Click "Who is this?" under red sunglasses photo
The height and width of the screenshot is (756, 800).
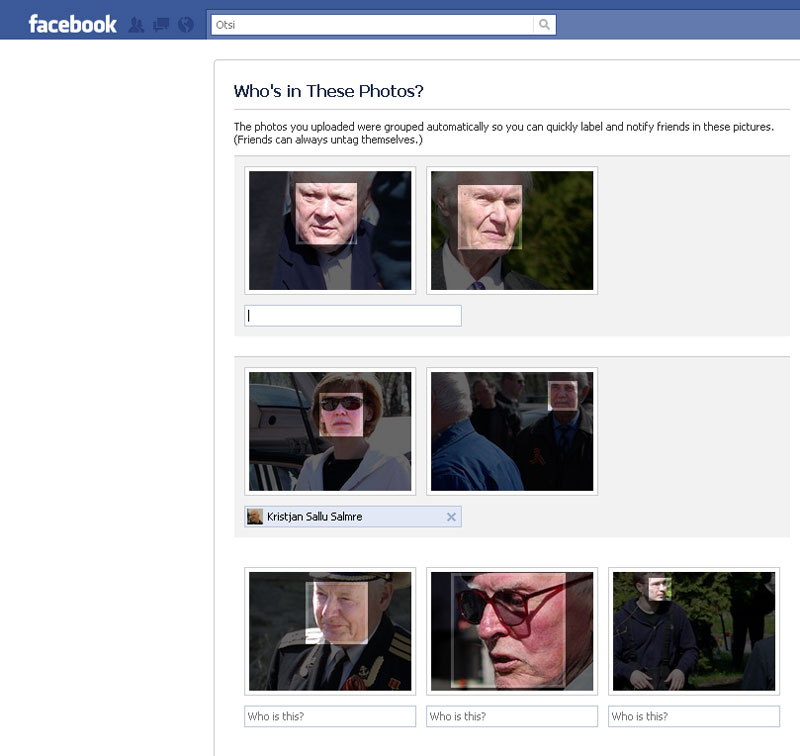pyautogui.click(x=512, y=716)
